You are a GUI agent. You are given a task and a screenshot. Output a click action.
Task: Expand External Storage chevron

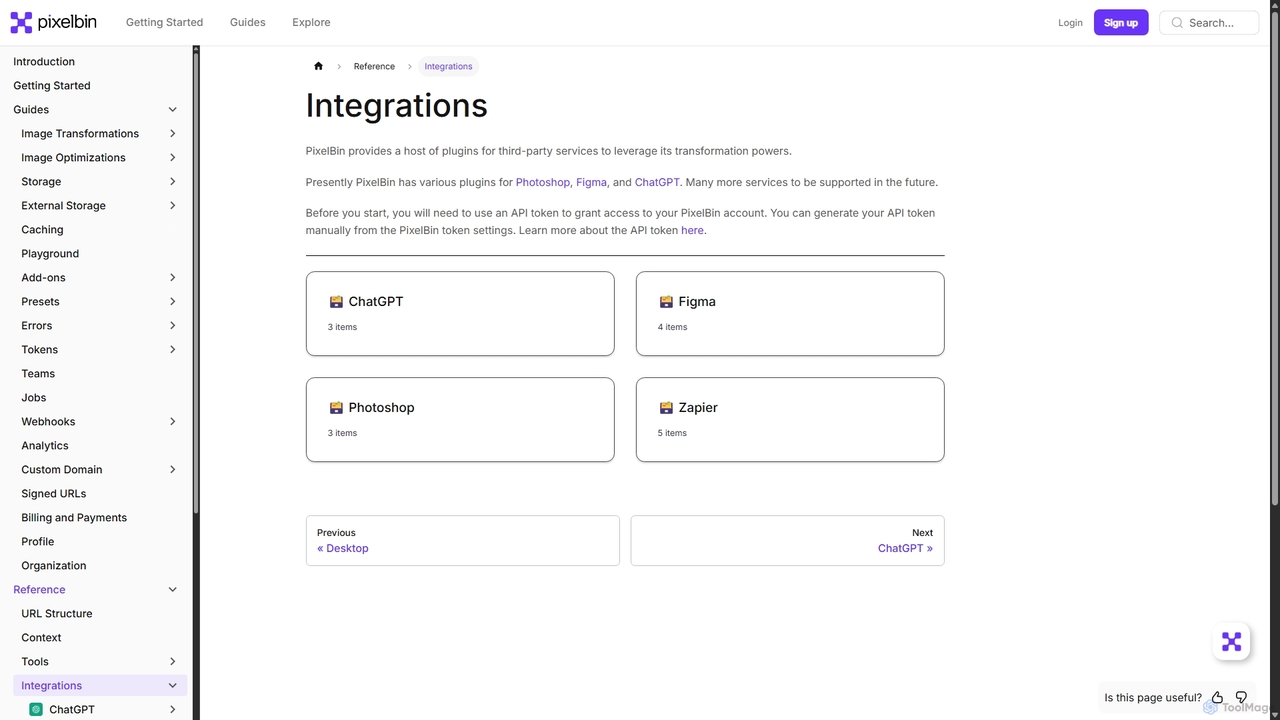tap(172, 206)
